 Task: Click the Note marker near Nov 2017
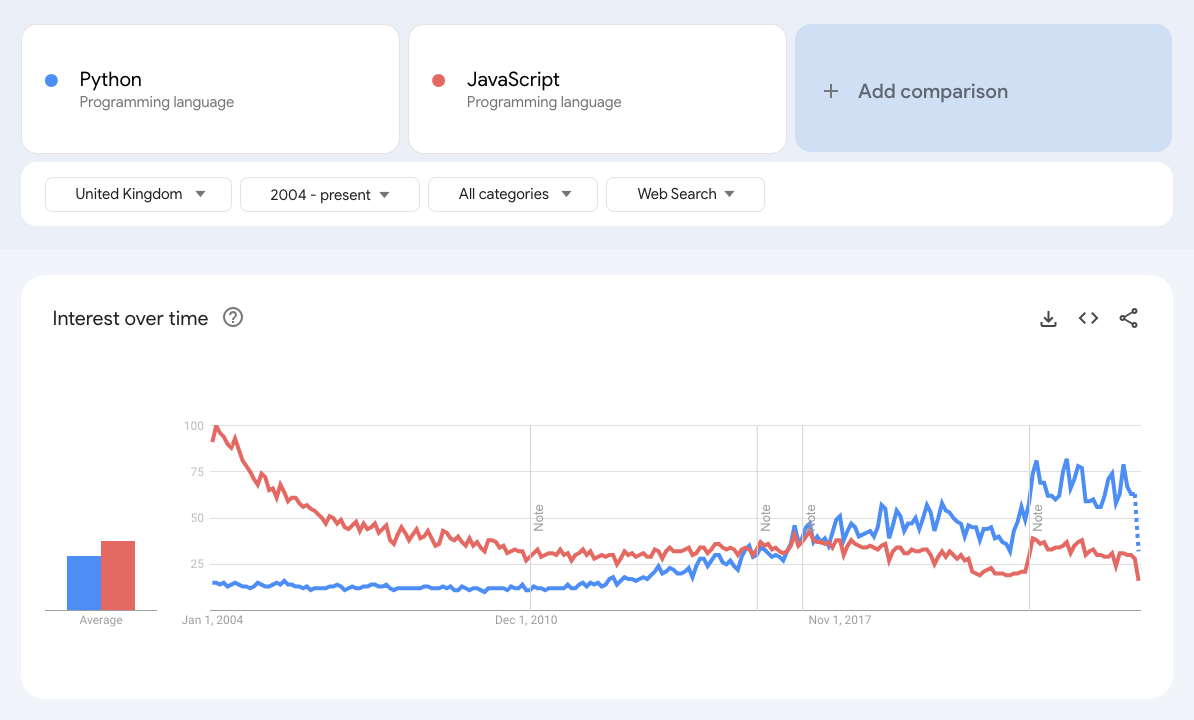[811, 517]
